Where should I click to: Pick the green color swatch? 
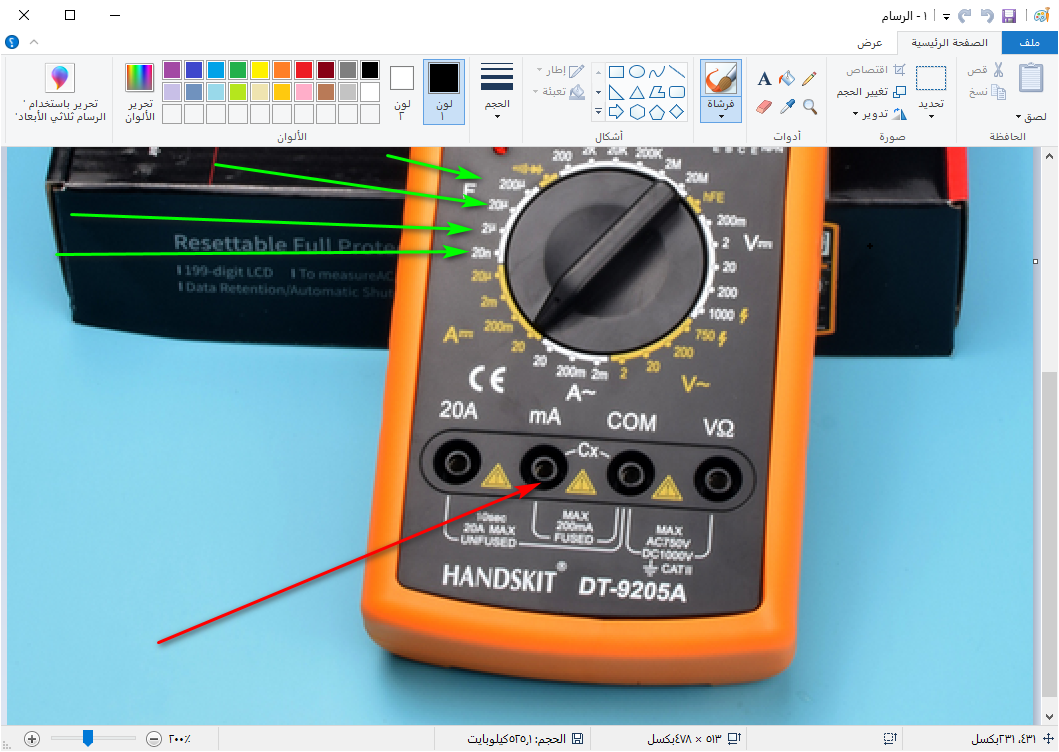238,70
